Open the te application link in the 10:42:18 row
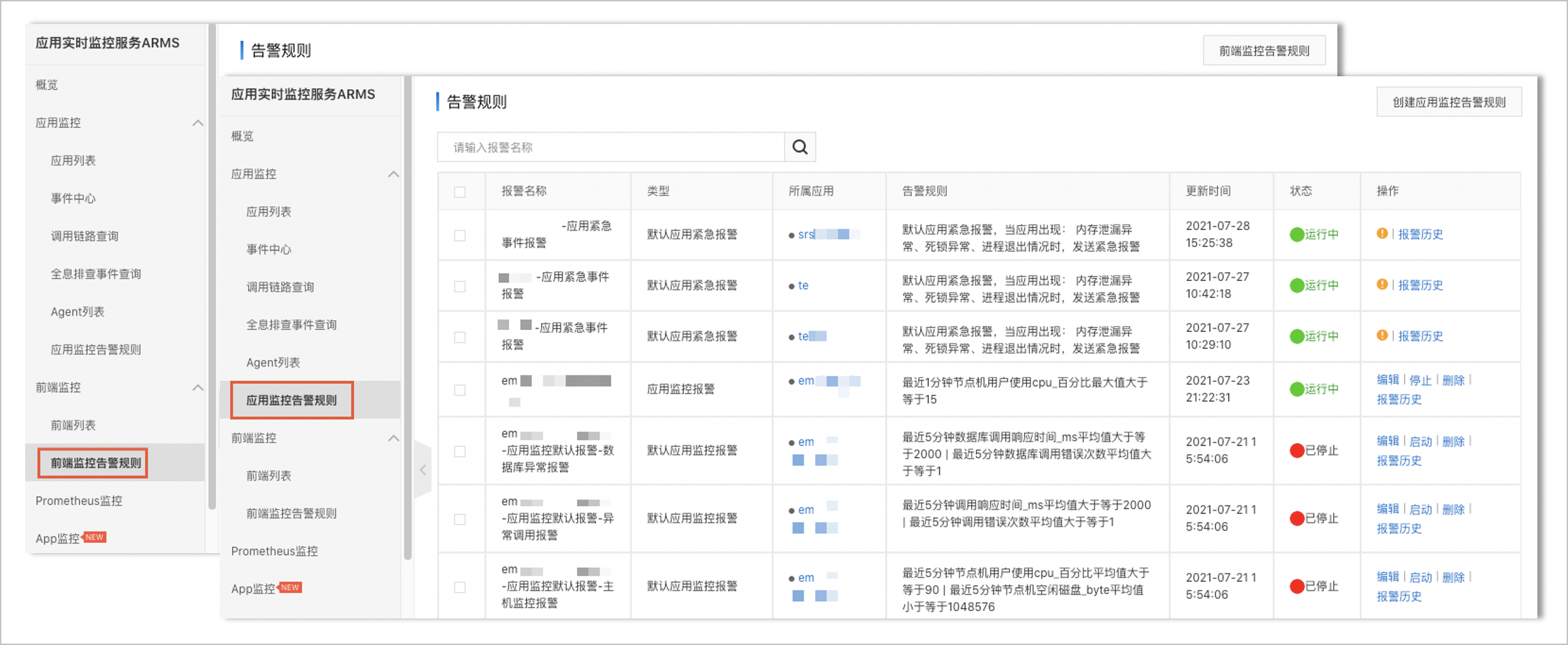This screenshot has width=1568, height=645. 803,285
